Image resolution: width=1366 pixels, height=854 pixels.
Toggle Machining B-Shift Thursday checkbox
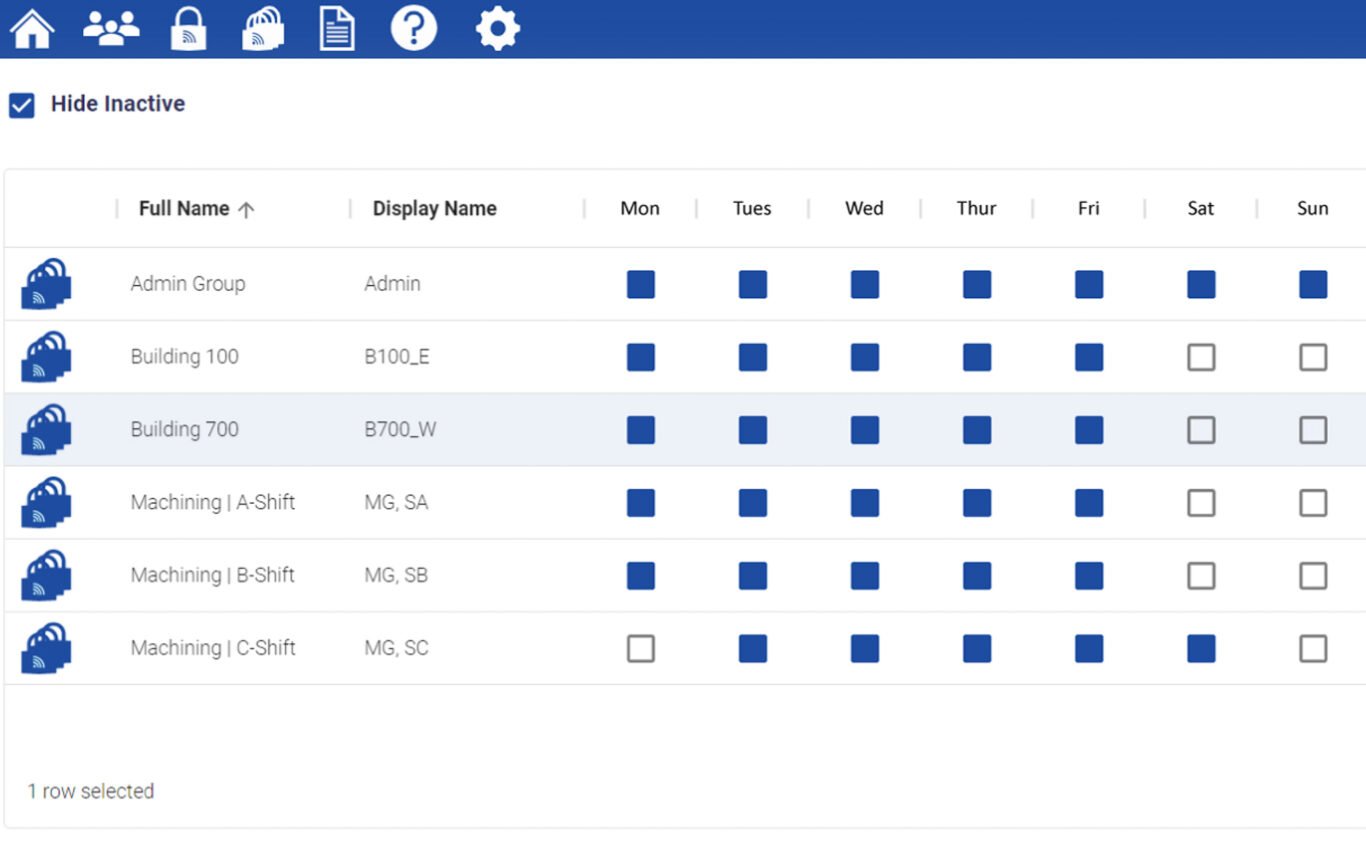[977, 576]
